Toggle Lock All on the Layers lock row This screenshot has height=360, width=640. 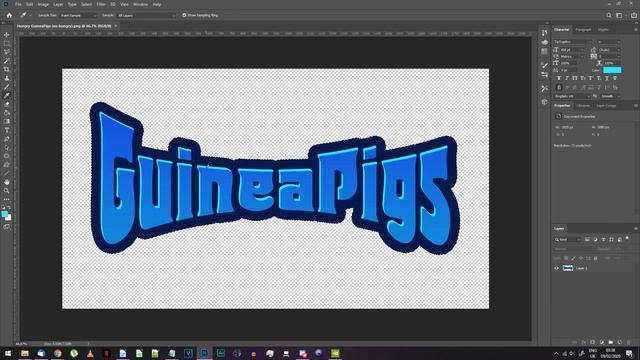click(596, 258)
